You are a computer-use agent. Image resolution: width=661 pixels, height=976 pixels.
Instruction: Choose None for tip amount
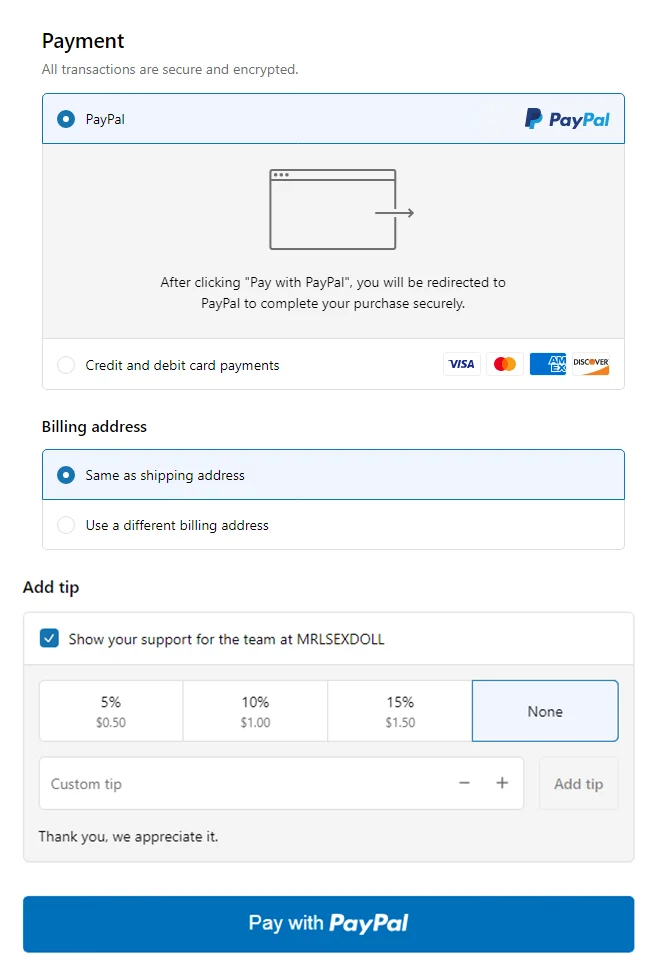click(x=545, y=711)
